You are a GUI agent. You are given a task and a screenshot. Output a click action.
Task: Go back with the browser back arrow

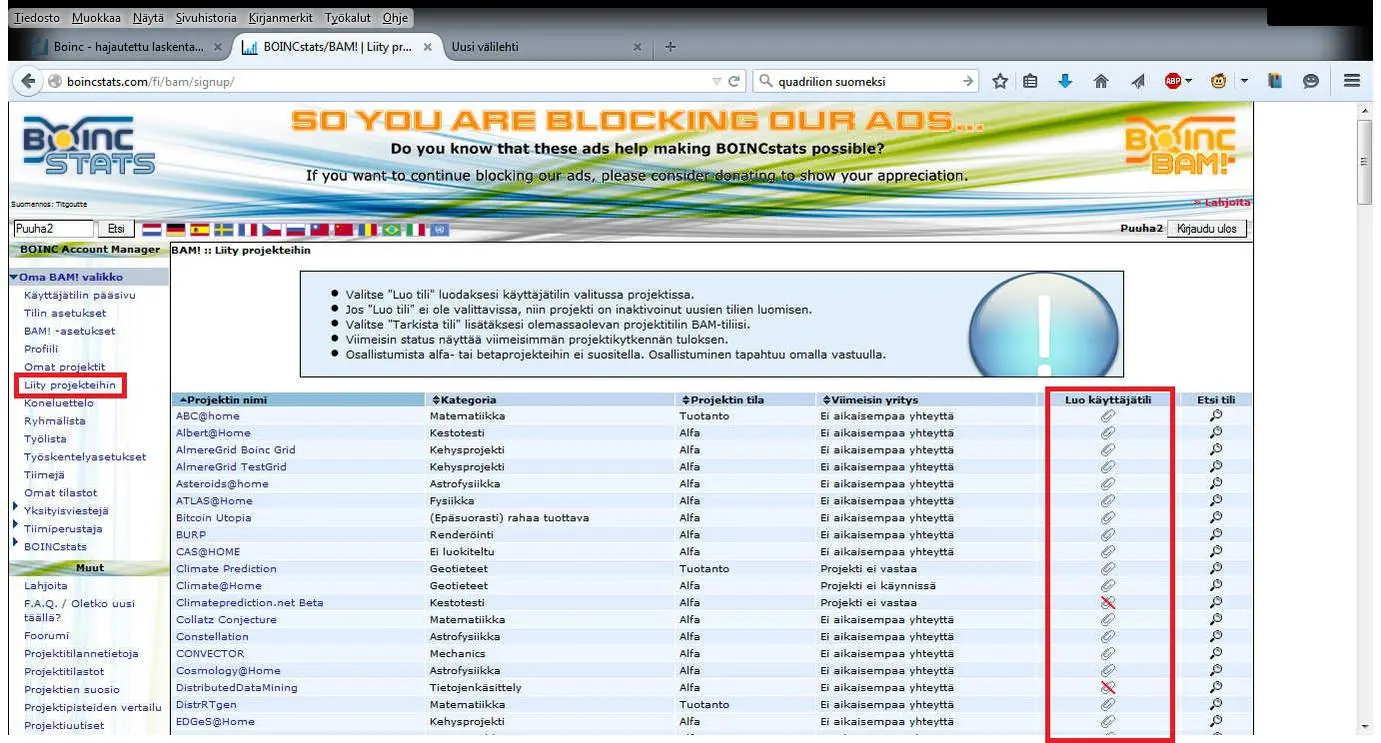28,81
